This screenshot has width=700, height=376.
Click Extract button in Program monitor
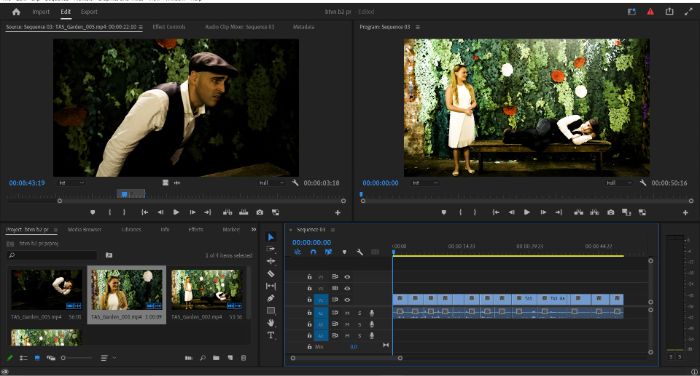coord(594,213)
